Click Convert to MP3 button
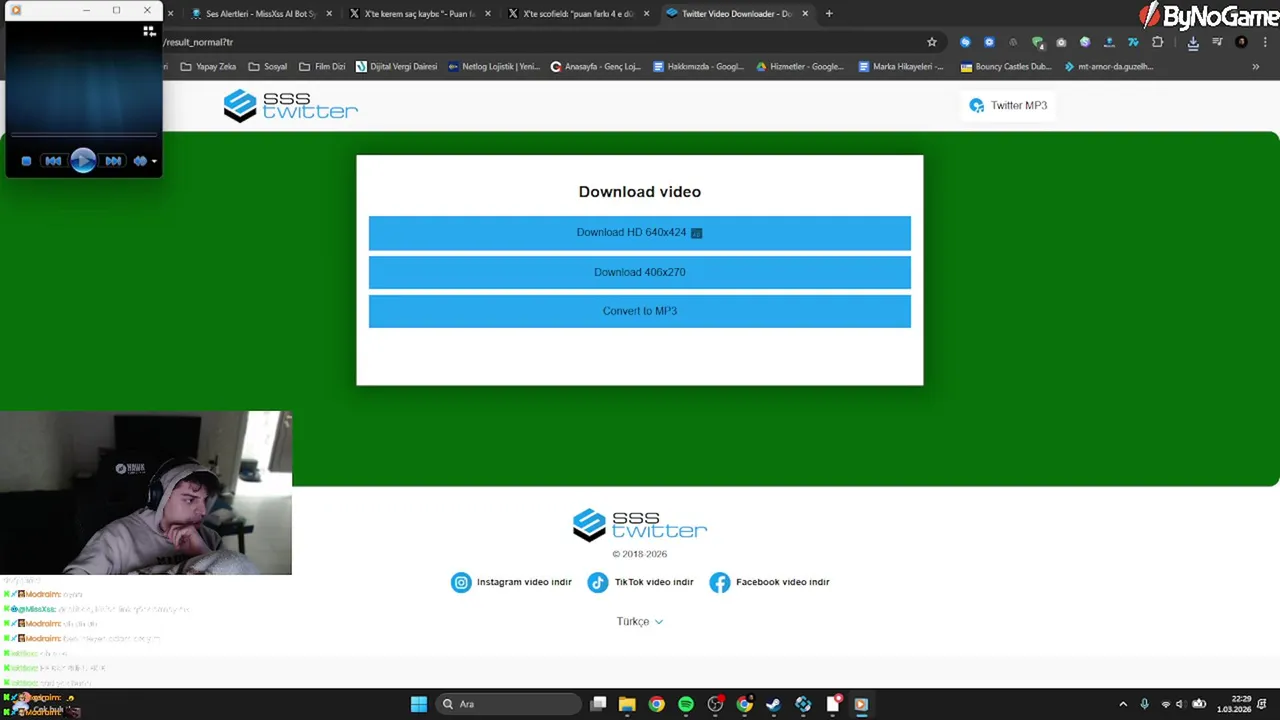 pos(640,311)
